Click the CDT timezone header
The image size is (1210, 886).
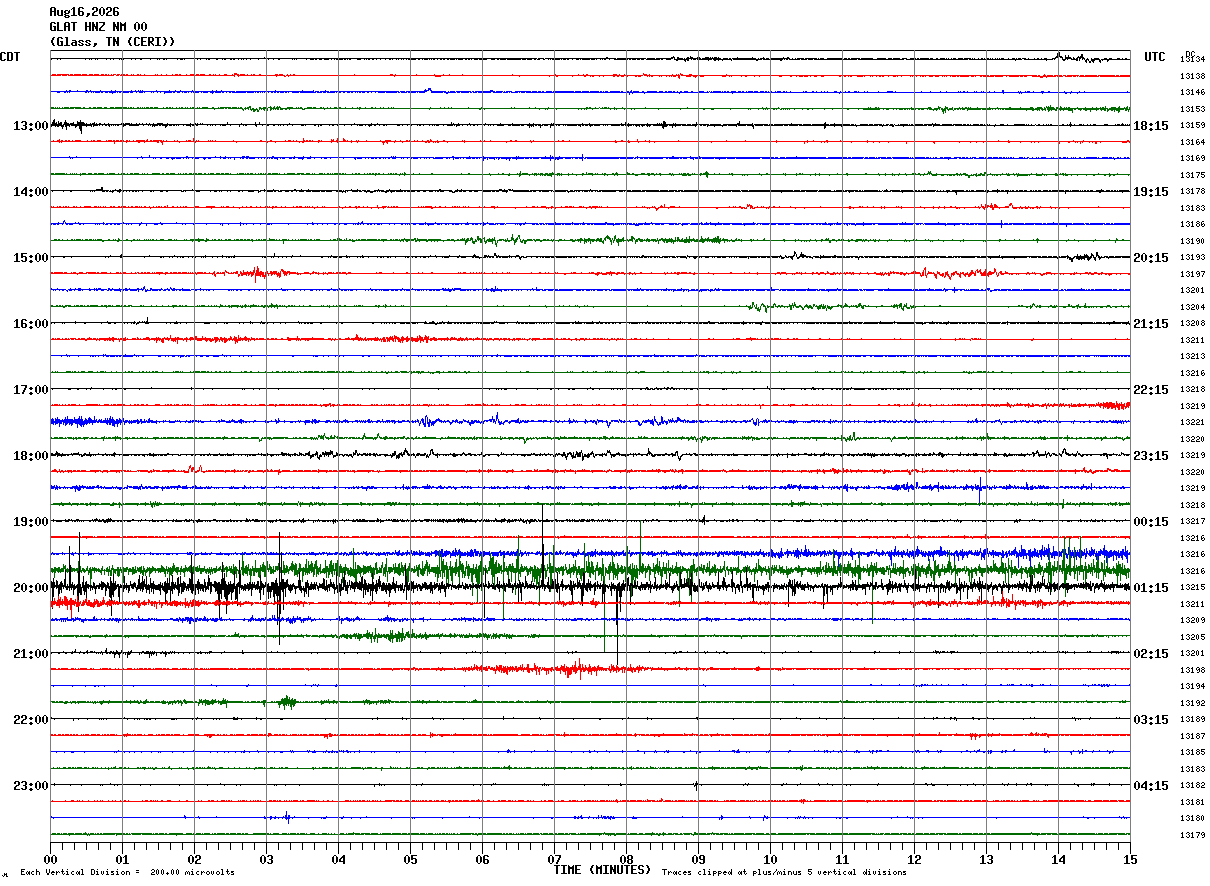(10, 57)
